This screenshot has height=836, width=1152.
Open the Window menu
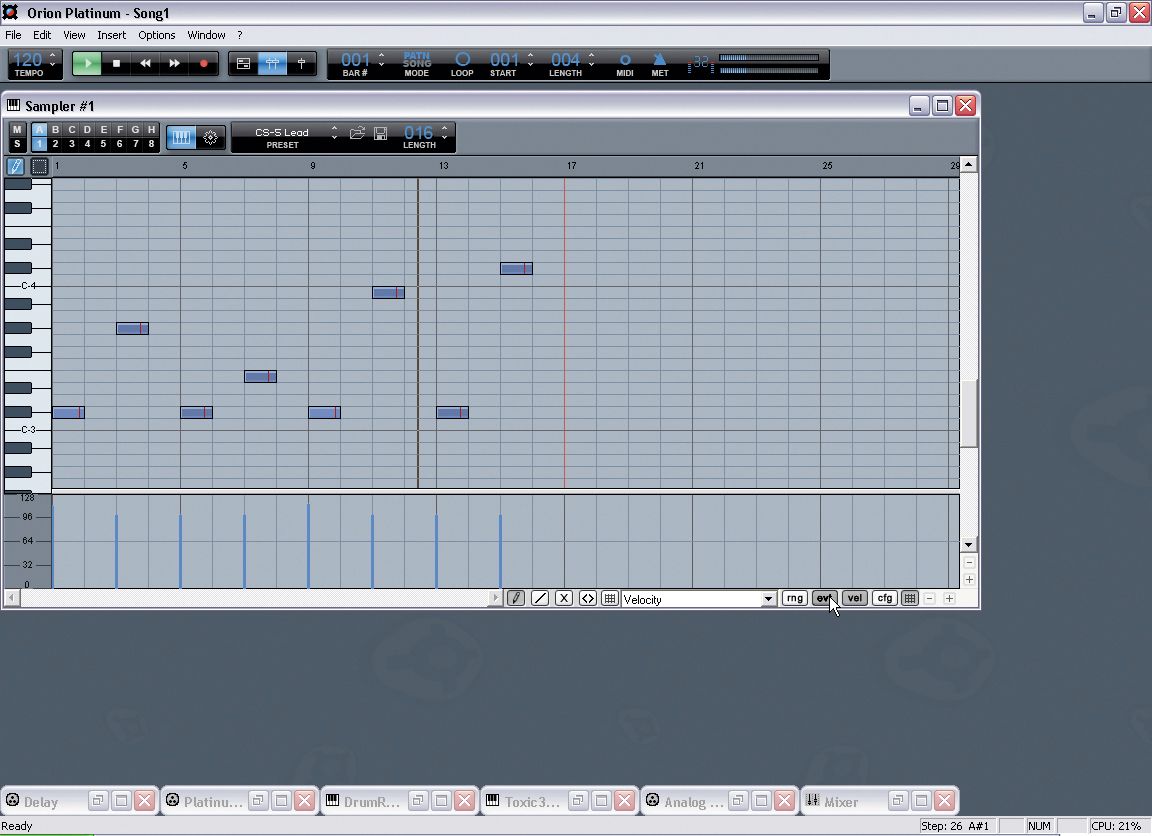point(206,35)
